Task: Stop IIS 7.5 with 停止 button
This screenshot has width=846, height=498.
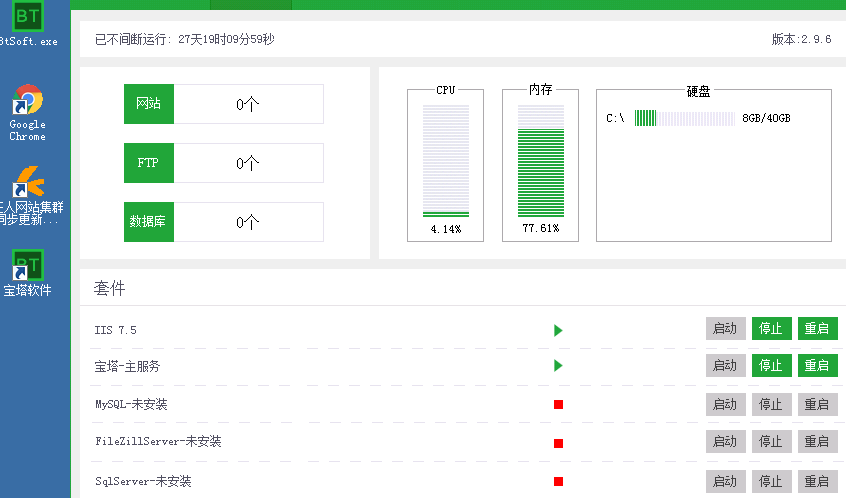Action: point(772,329)
